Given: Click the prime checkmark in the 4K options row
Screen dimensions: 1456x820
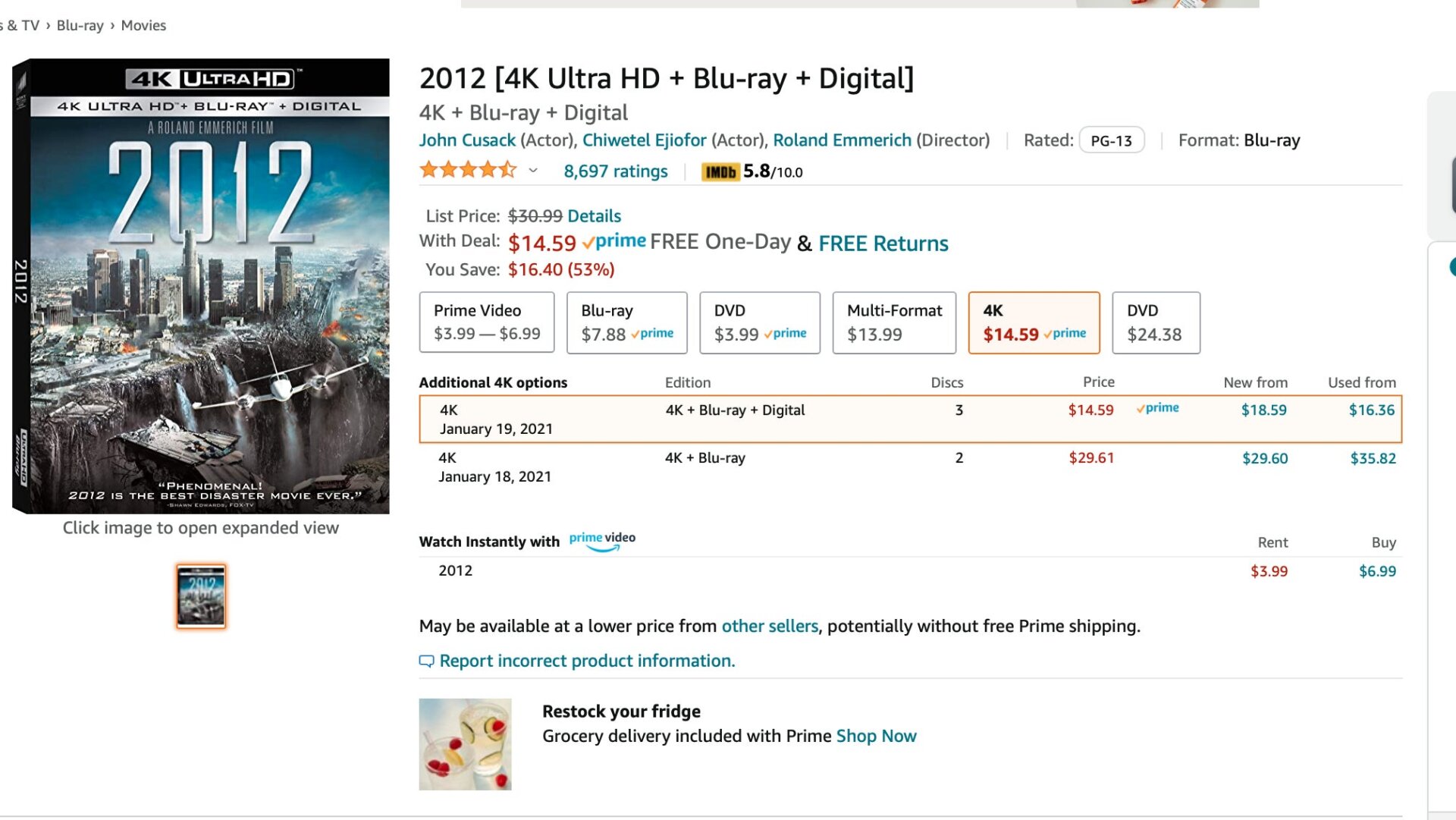Looking at the screenshot, I should coord(1157,409).
